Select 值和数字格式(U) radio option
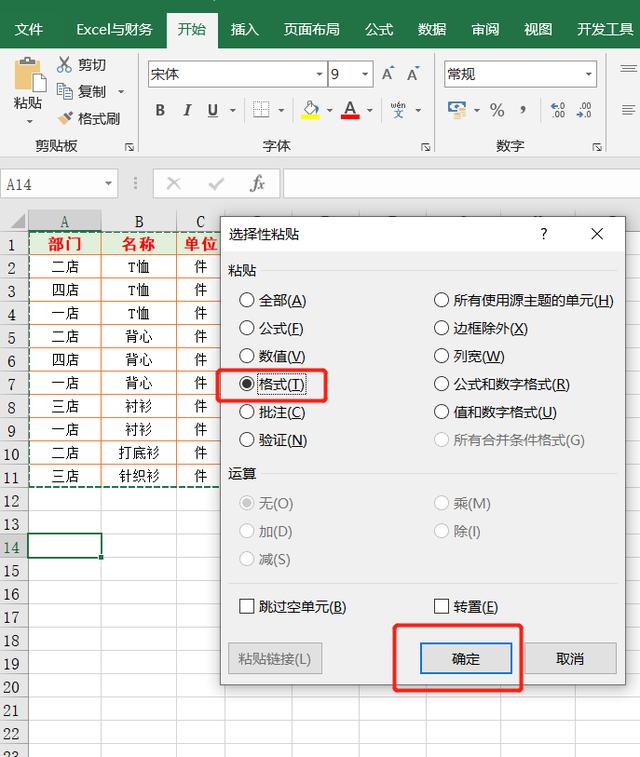Image resolution: width=640 pixels, height=757 pixels. (x=495, y=412)
